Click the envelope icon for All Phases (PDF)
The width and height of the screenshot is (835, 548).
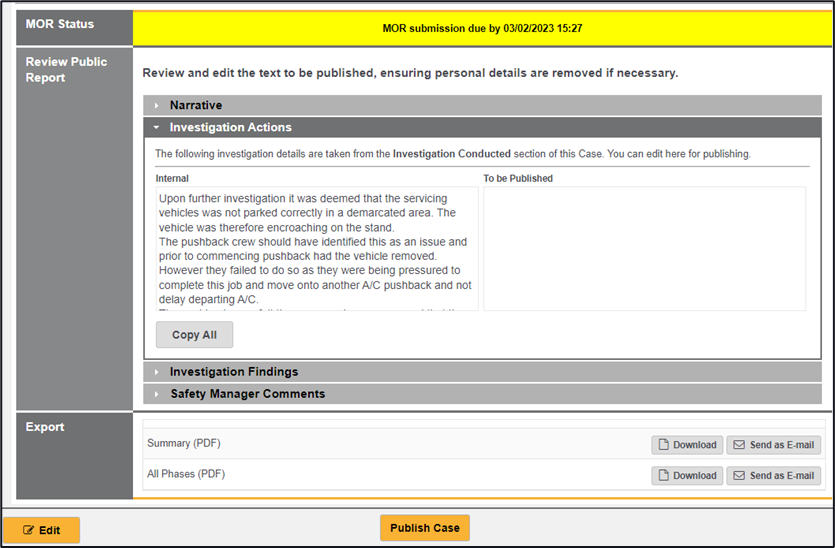pos(737,476)
